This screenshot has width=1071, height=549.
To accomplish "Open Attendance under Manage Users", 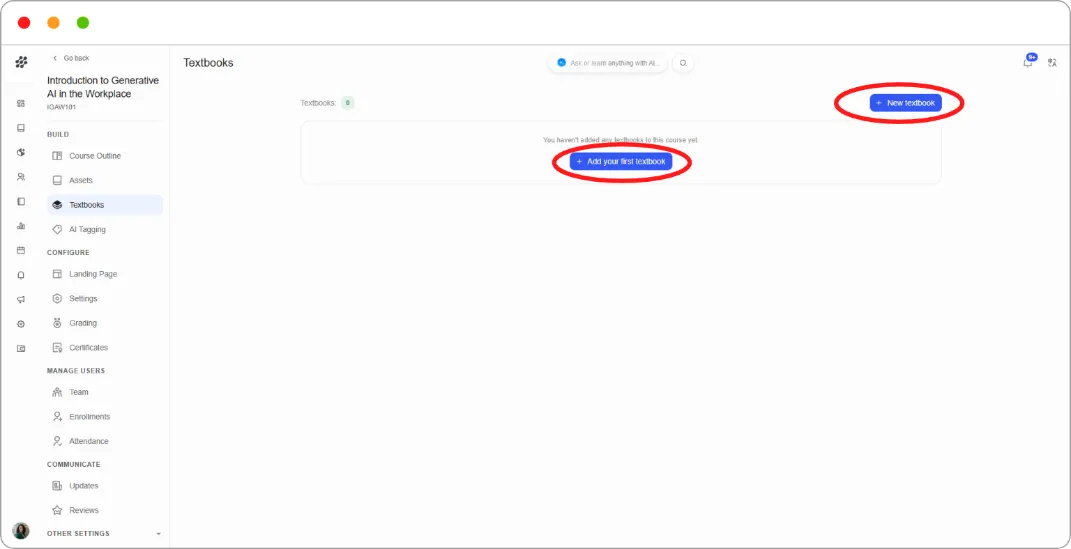I will (105, 441).
